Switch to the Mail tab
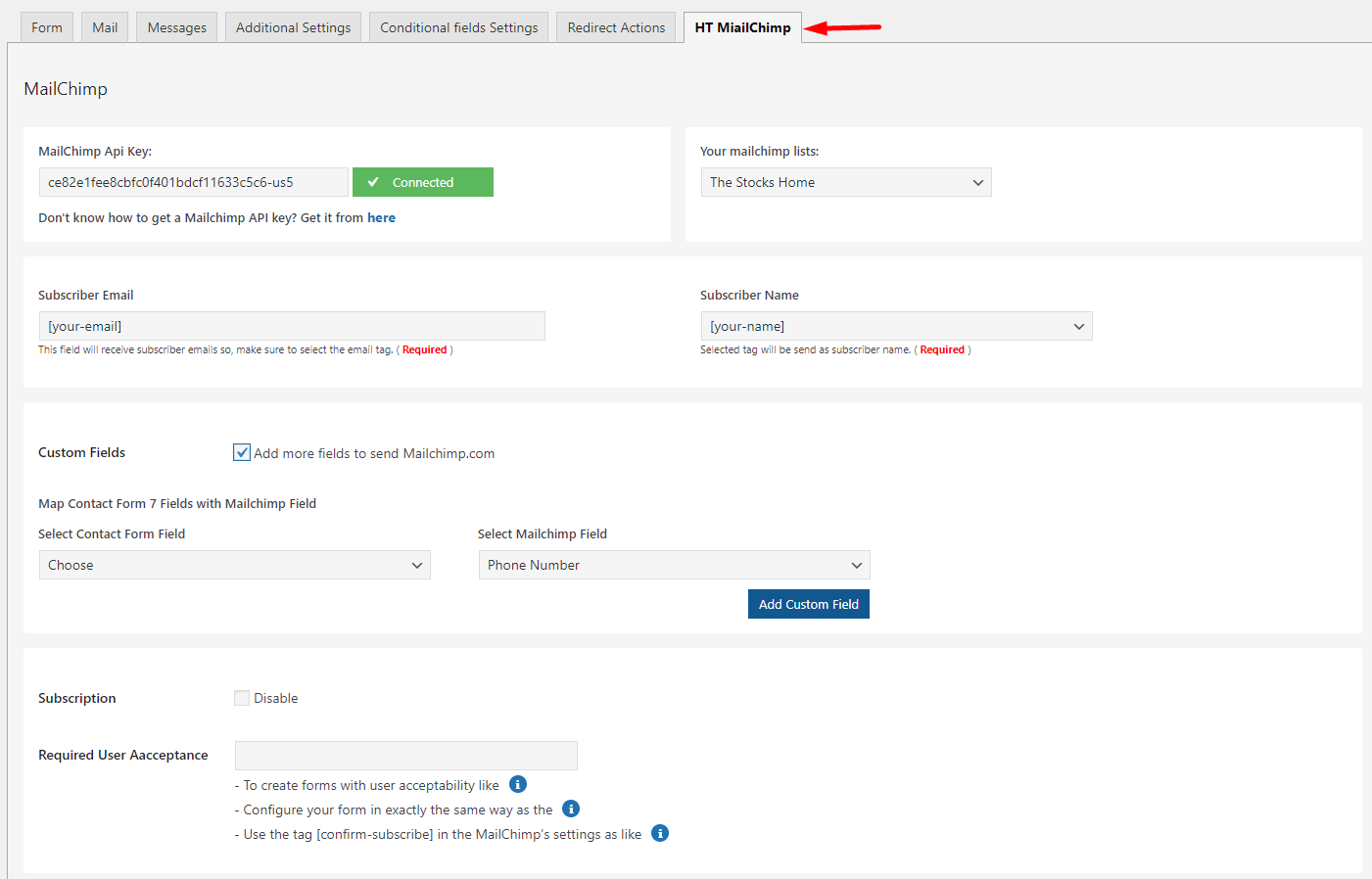 pos(105,27)
